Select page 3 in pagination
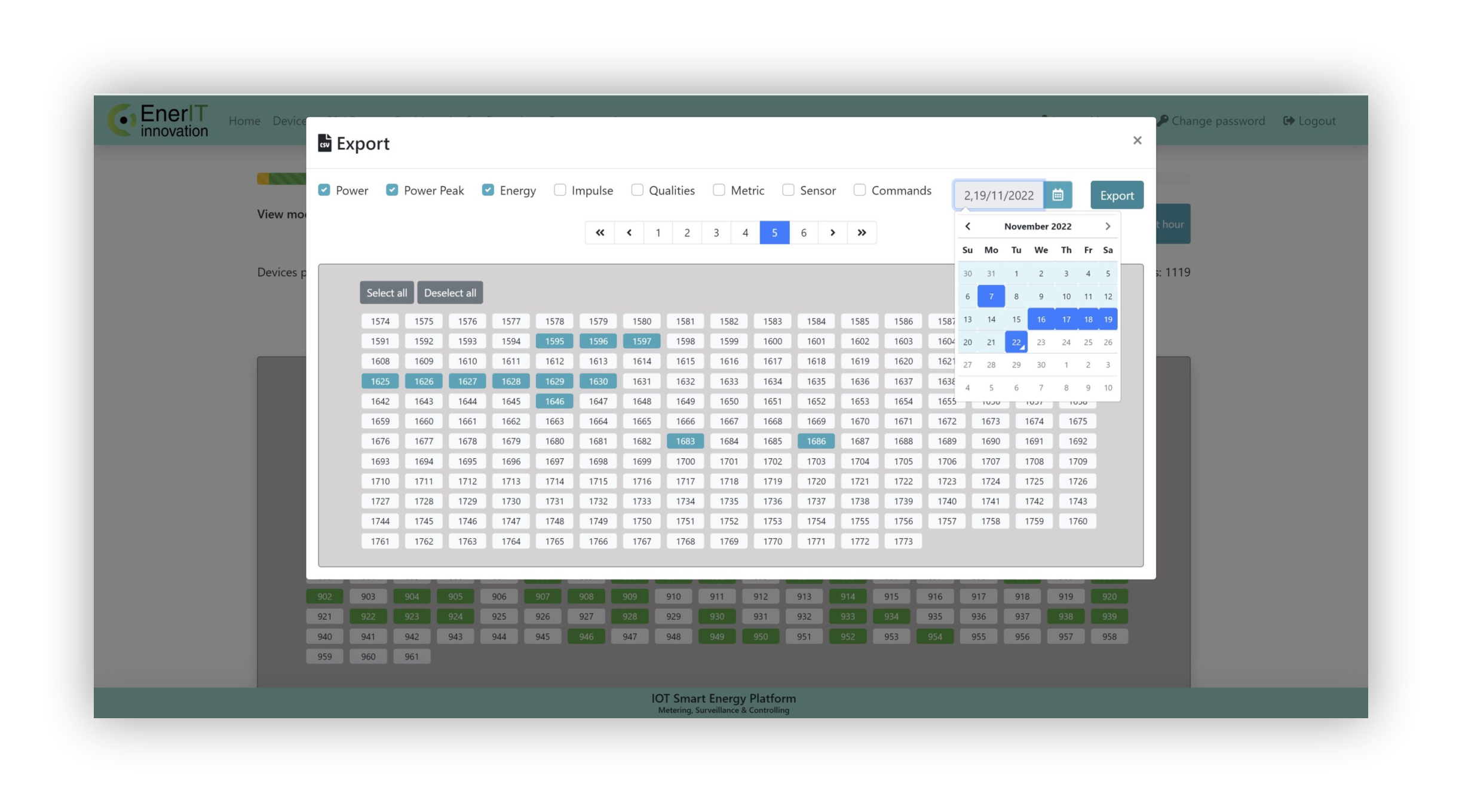The image size is (1462, 812). 716,232
